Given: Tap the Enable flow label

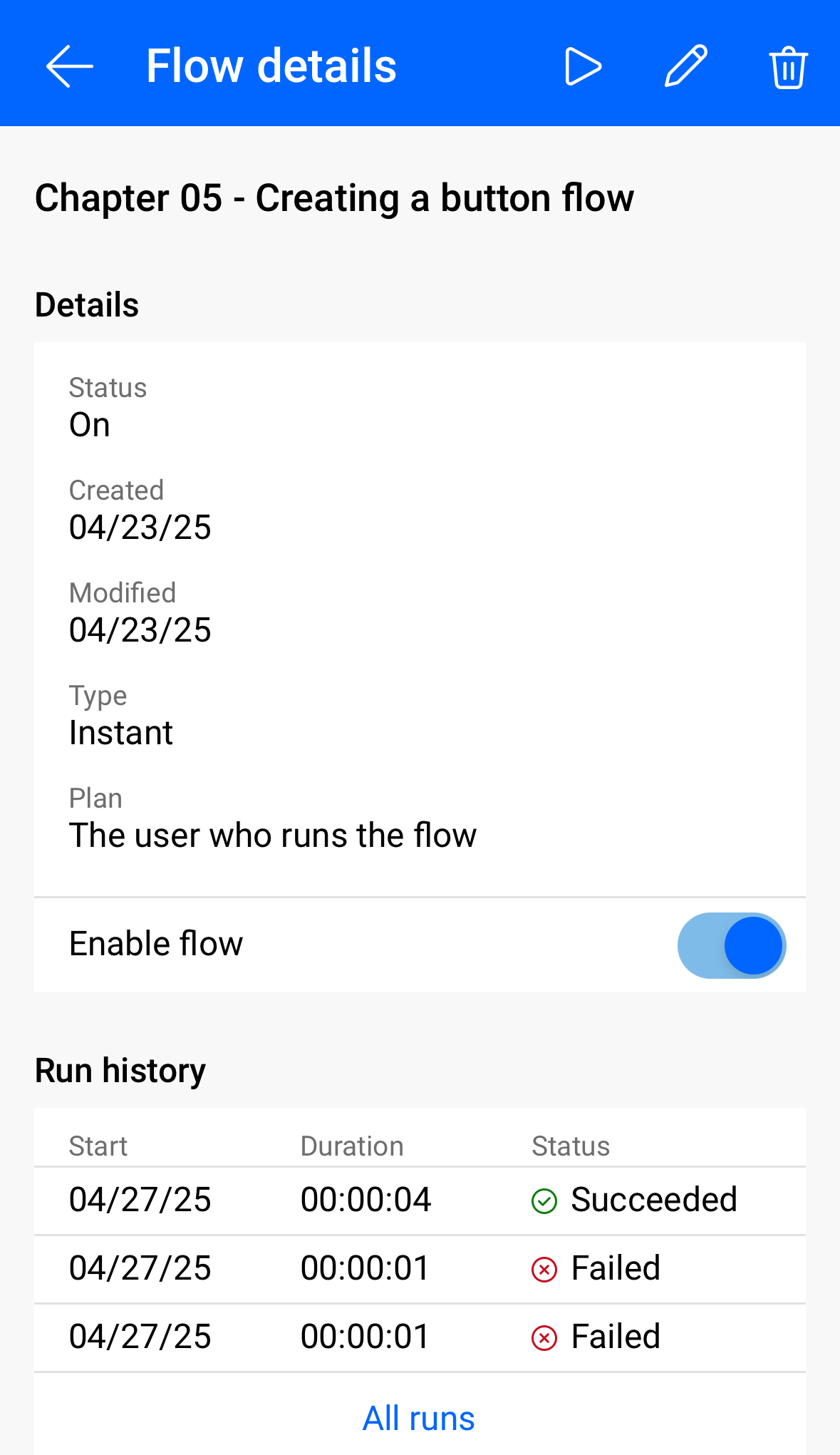Looking at the screenshot, I should pyautogui.click(x=156, y=944).
